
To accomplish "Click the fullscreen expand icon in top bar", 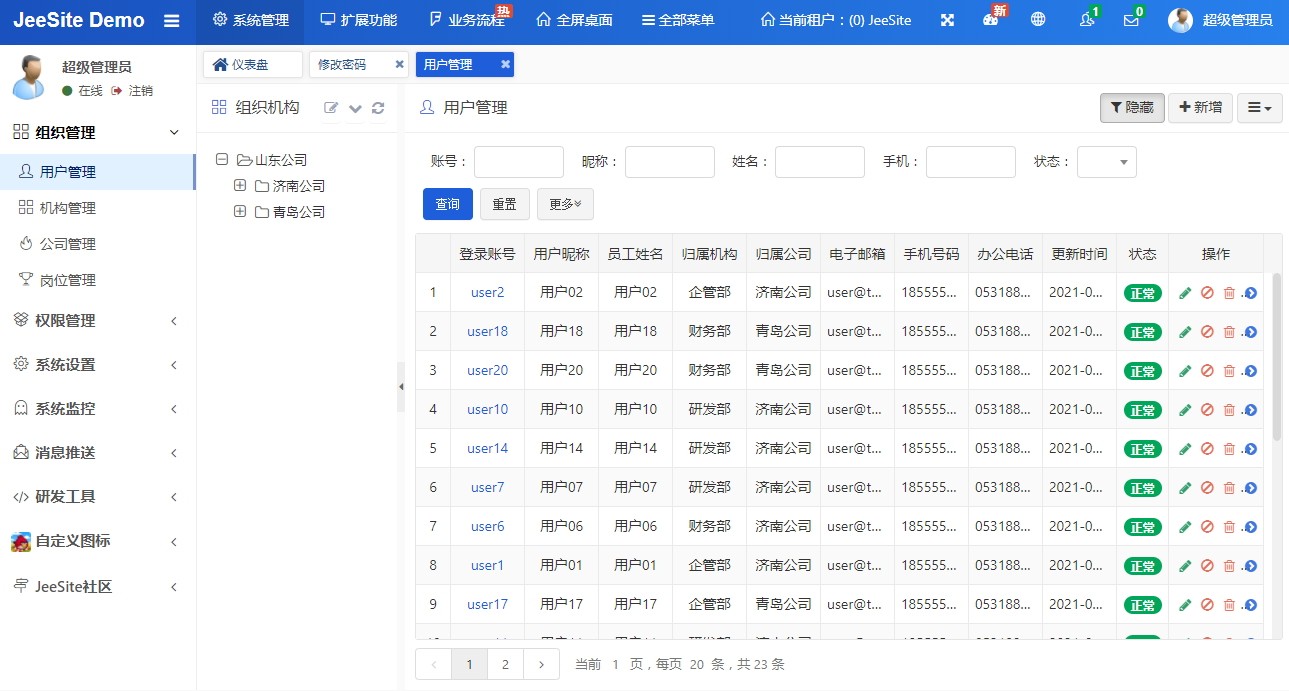I will (947, 20).
